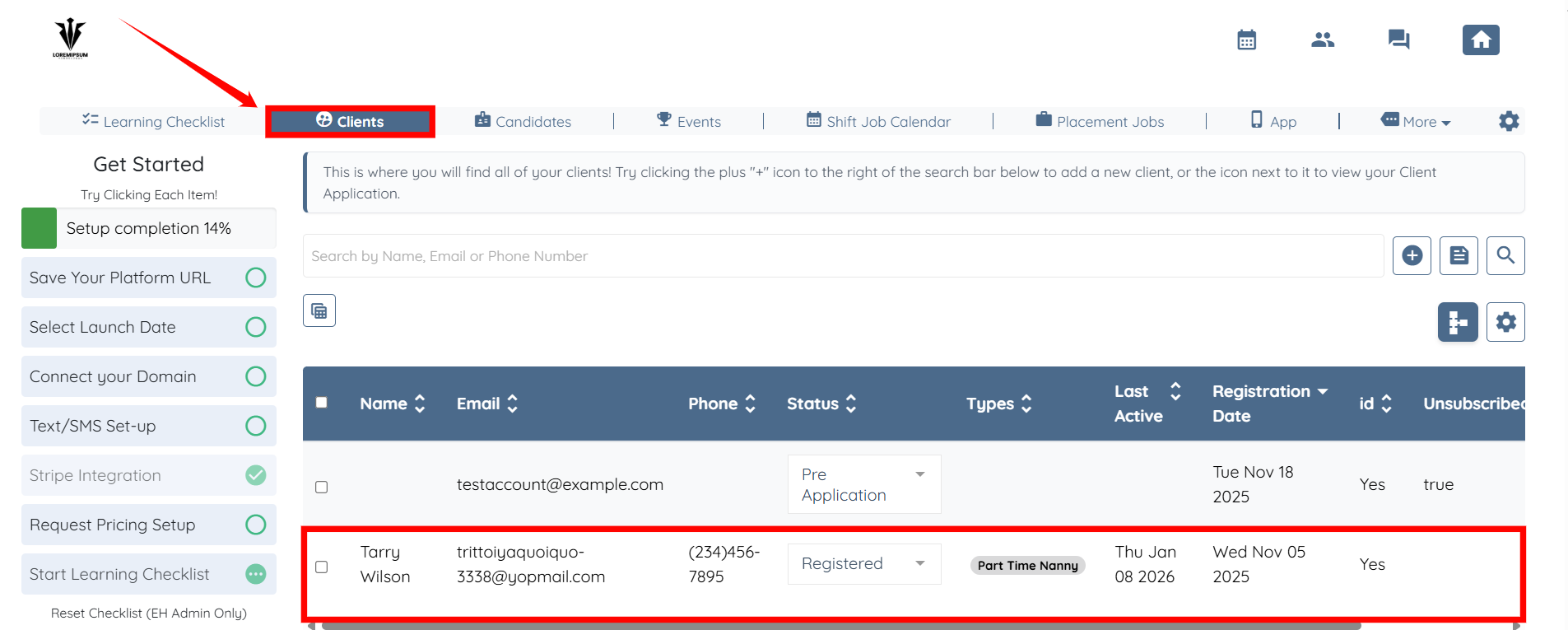The width and height of the screenshot is (1568, 630).
Task: Open Pre Application status dropdown
Action: point(864,484)
